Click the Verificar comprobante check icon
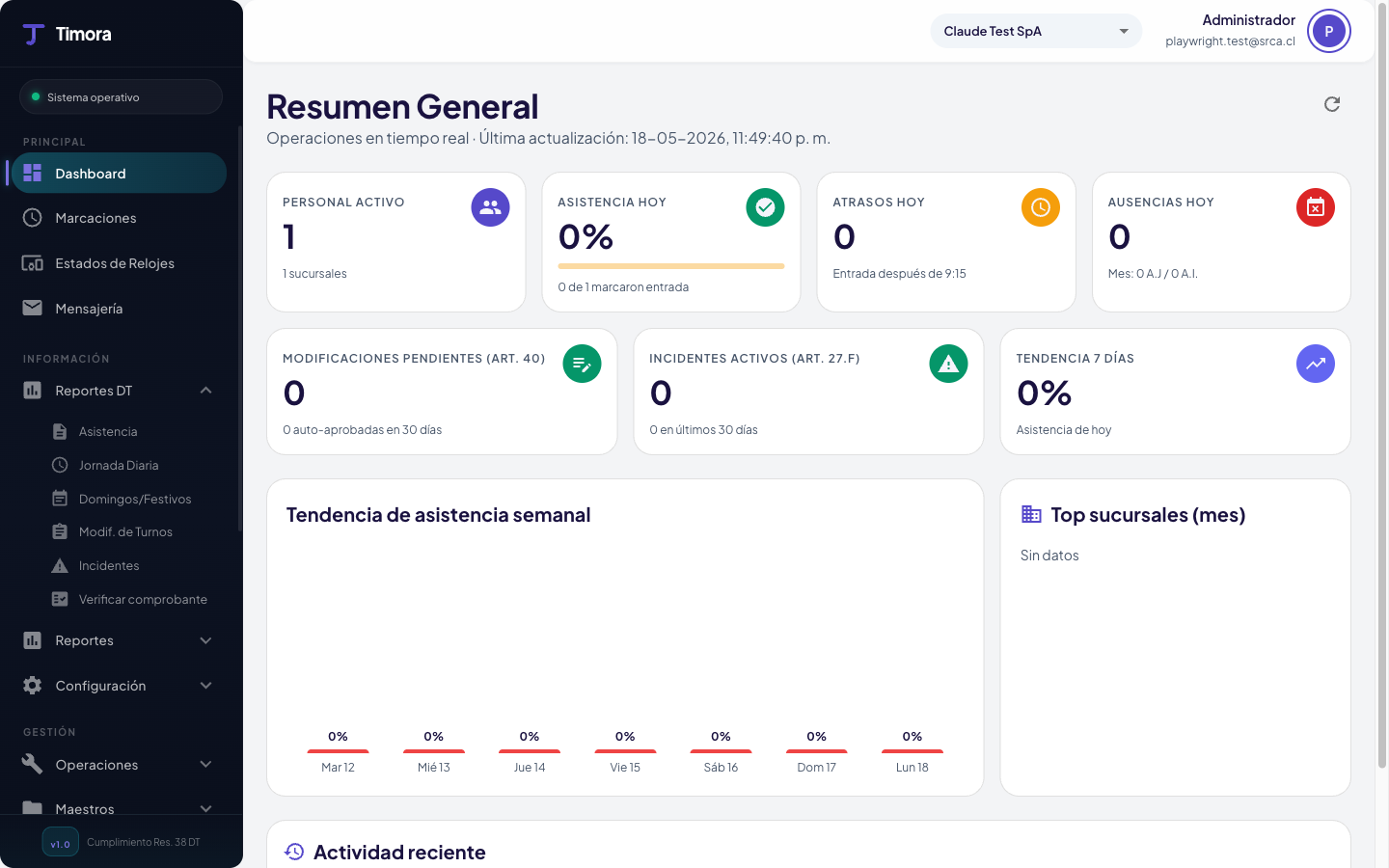 coord(60,599)
